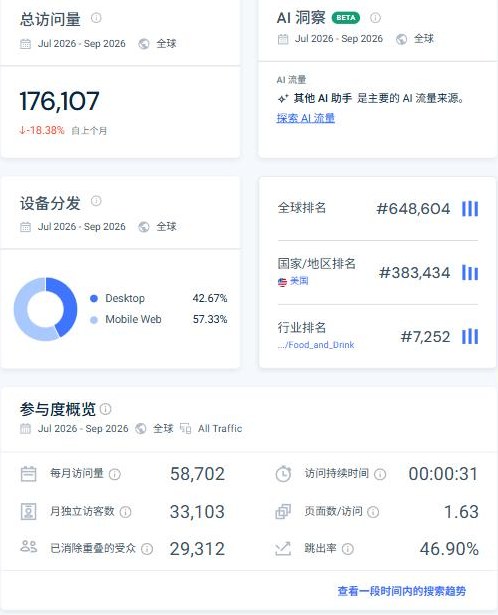
Task: Click unique visitors value 33,103
Action: 197,511
